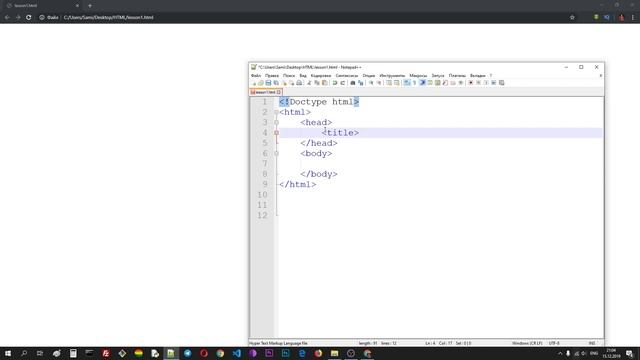Image resolution: width=640 pixels, height=360 pixels.
Task: Click on the <!Doctype html> line
Action: (x=319, y=102)
